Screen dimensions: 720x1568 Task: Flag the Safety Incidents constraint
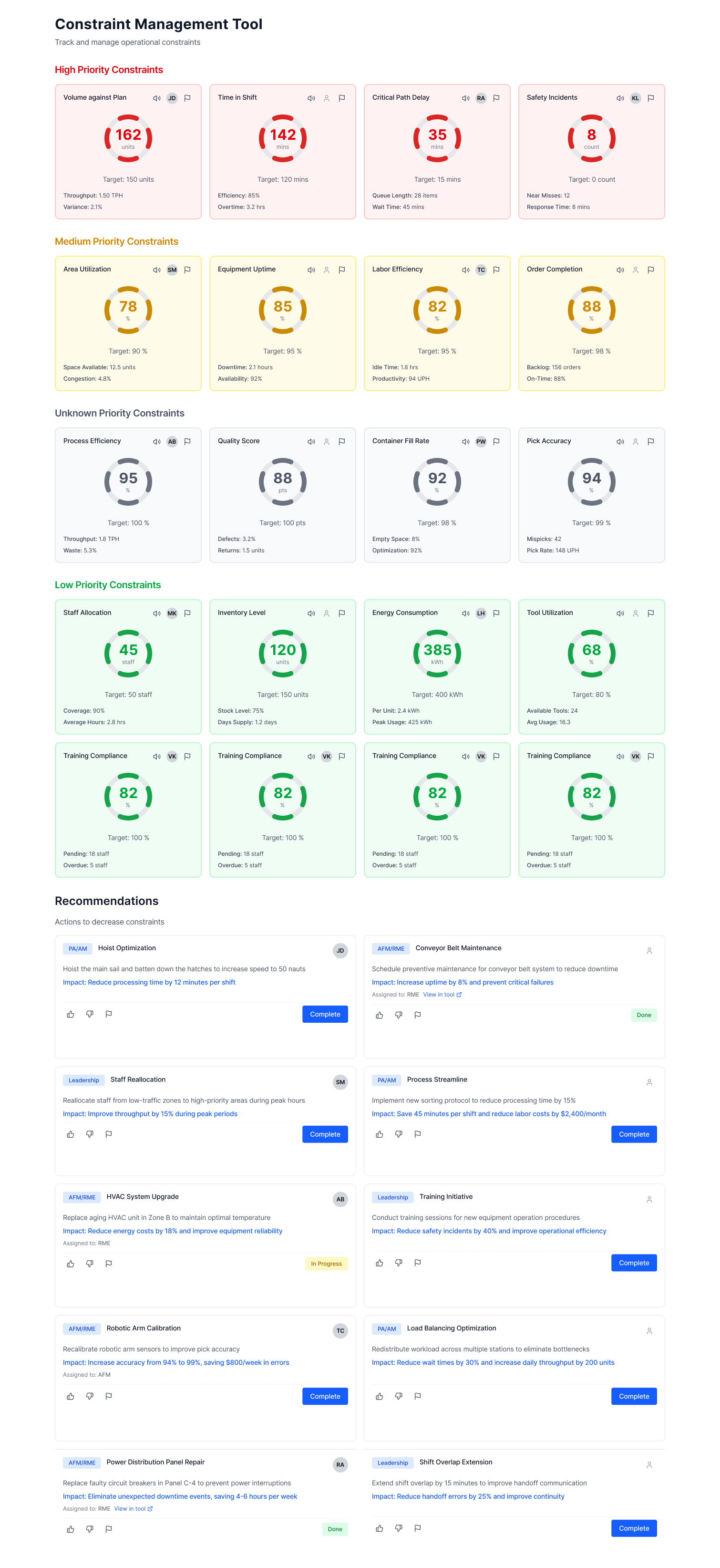point(650,98)
